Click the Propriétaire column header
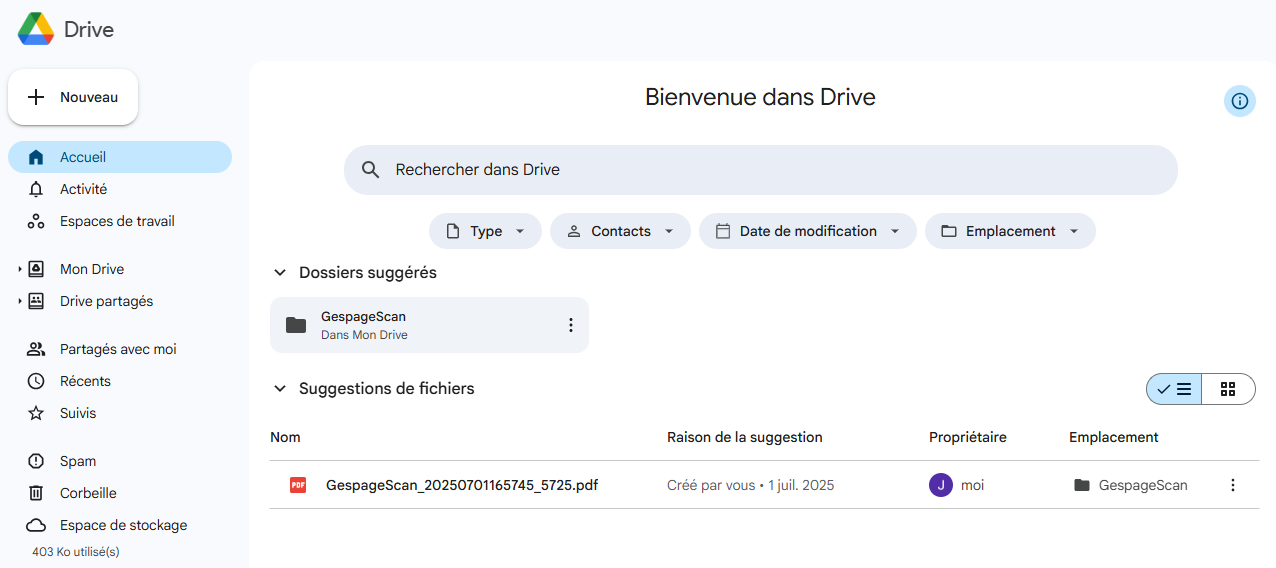The image size is (1276, 568). click(x=968, y=437)
